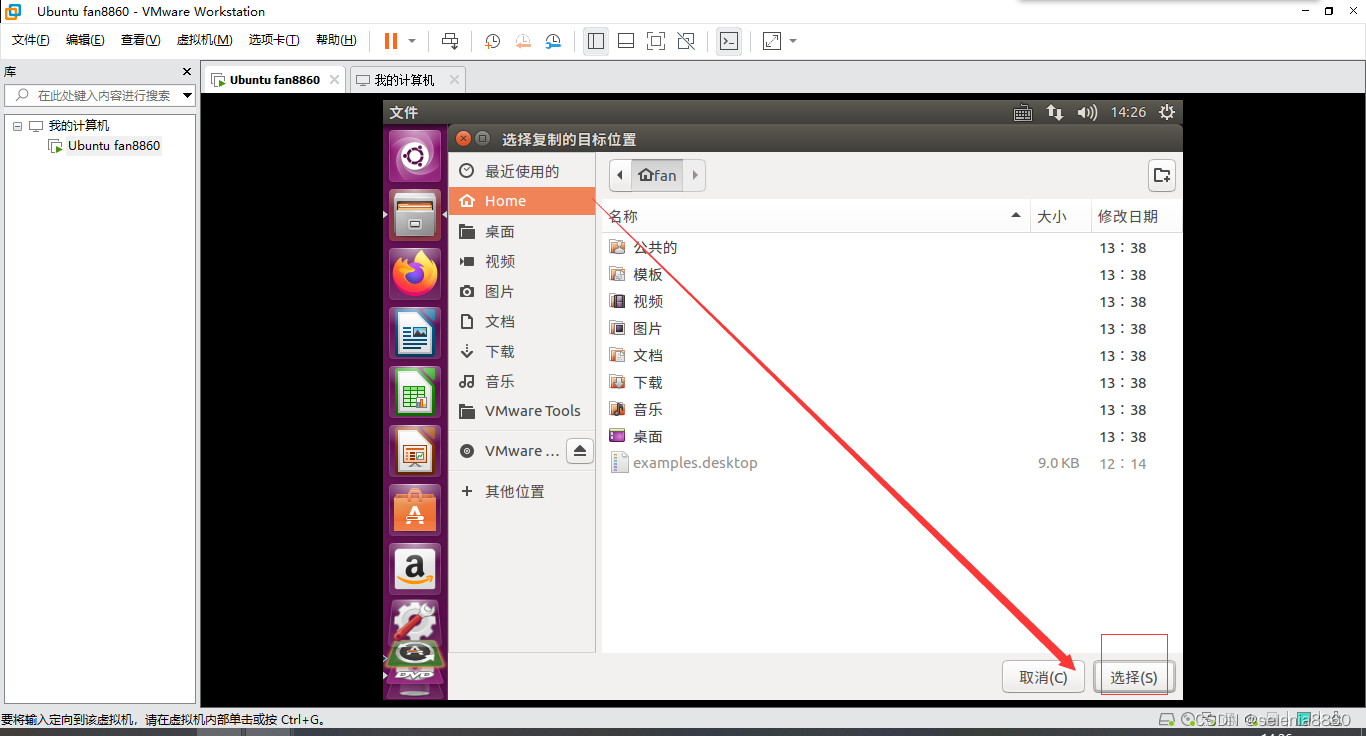
Task: Select 桌面 in the dialog sidebar
Action: click(522, 231)
